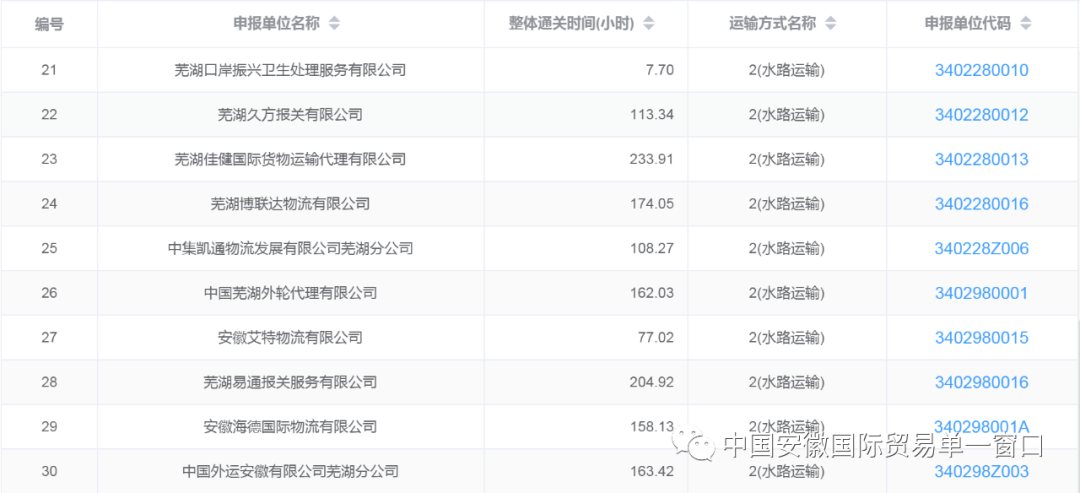Open code link 3402980015
This screenshot has height=493, width=1080.
[x=982, y=338]
